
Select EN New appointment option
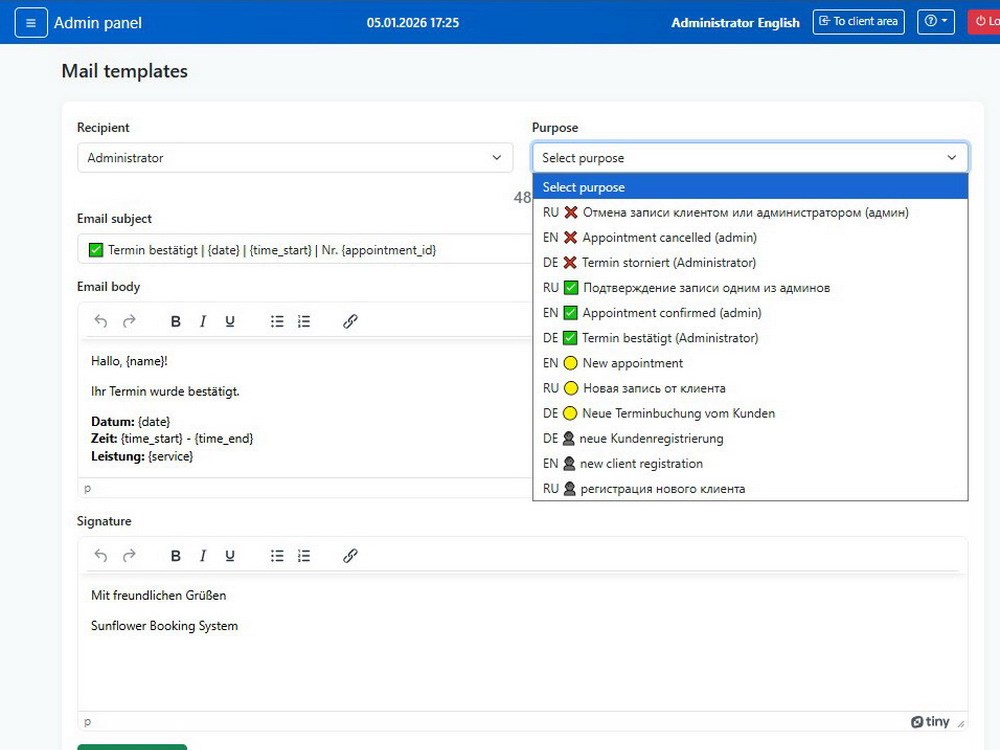pos(750,363)
